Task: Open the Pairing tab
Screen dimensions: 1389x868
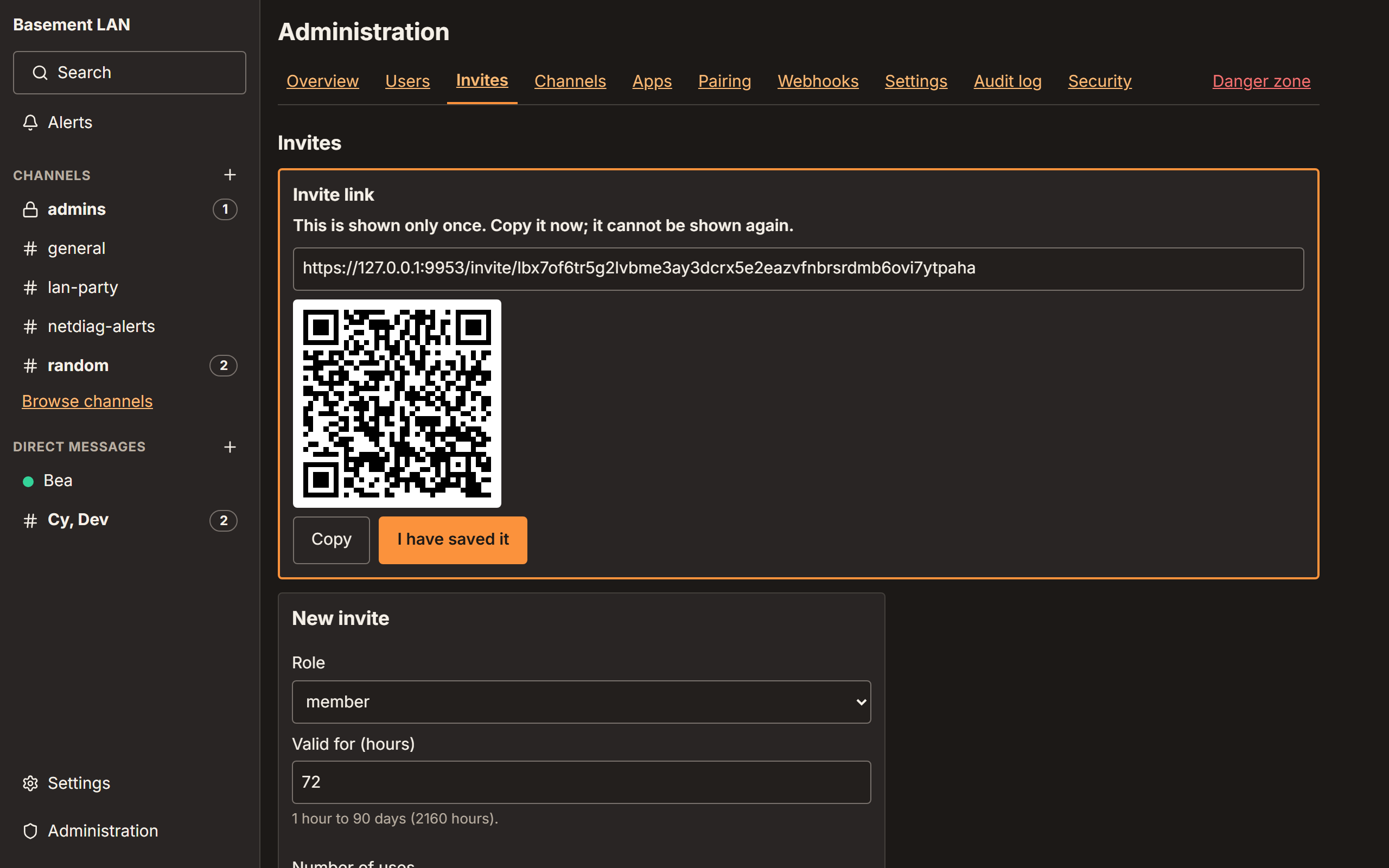Action: point(724,81)
